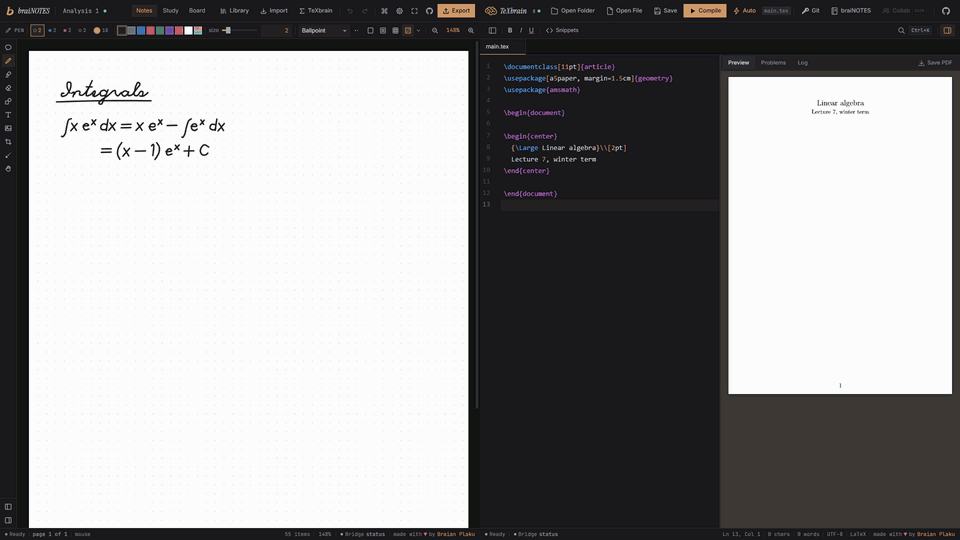Viewport: 960px width, 540px height.
Task: Open the Library
Action: [234, 11]
